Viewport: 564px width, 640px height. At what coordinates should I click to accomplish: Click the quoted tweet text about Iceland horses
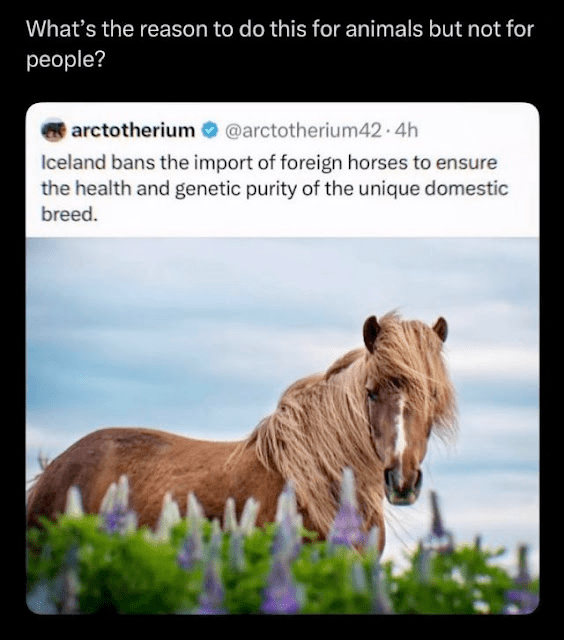[x=275, y=188]
